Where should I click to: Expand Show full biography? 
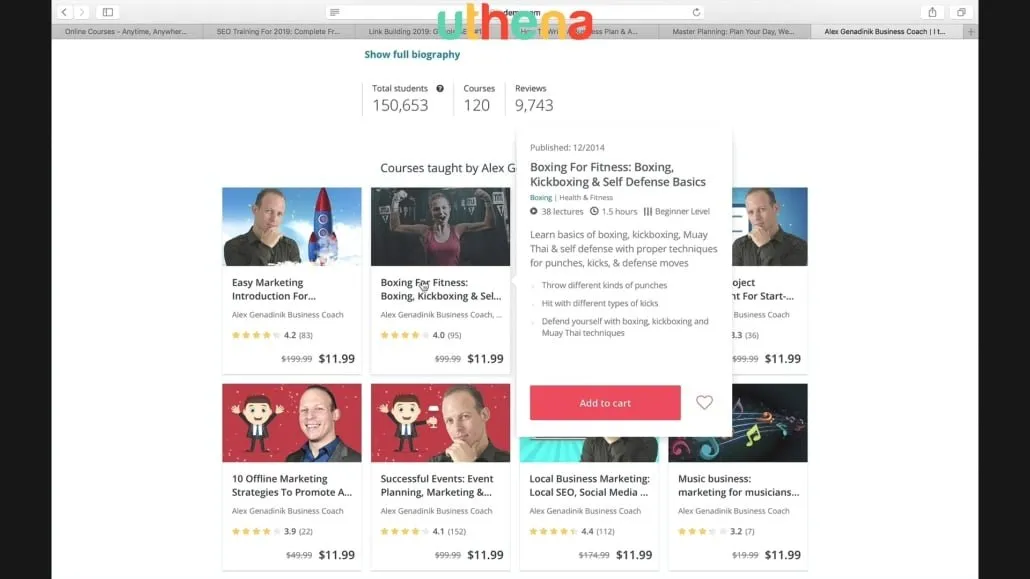click(412, 55)
